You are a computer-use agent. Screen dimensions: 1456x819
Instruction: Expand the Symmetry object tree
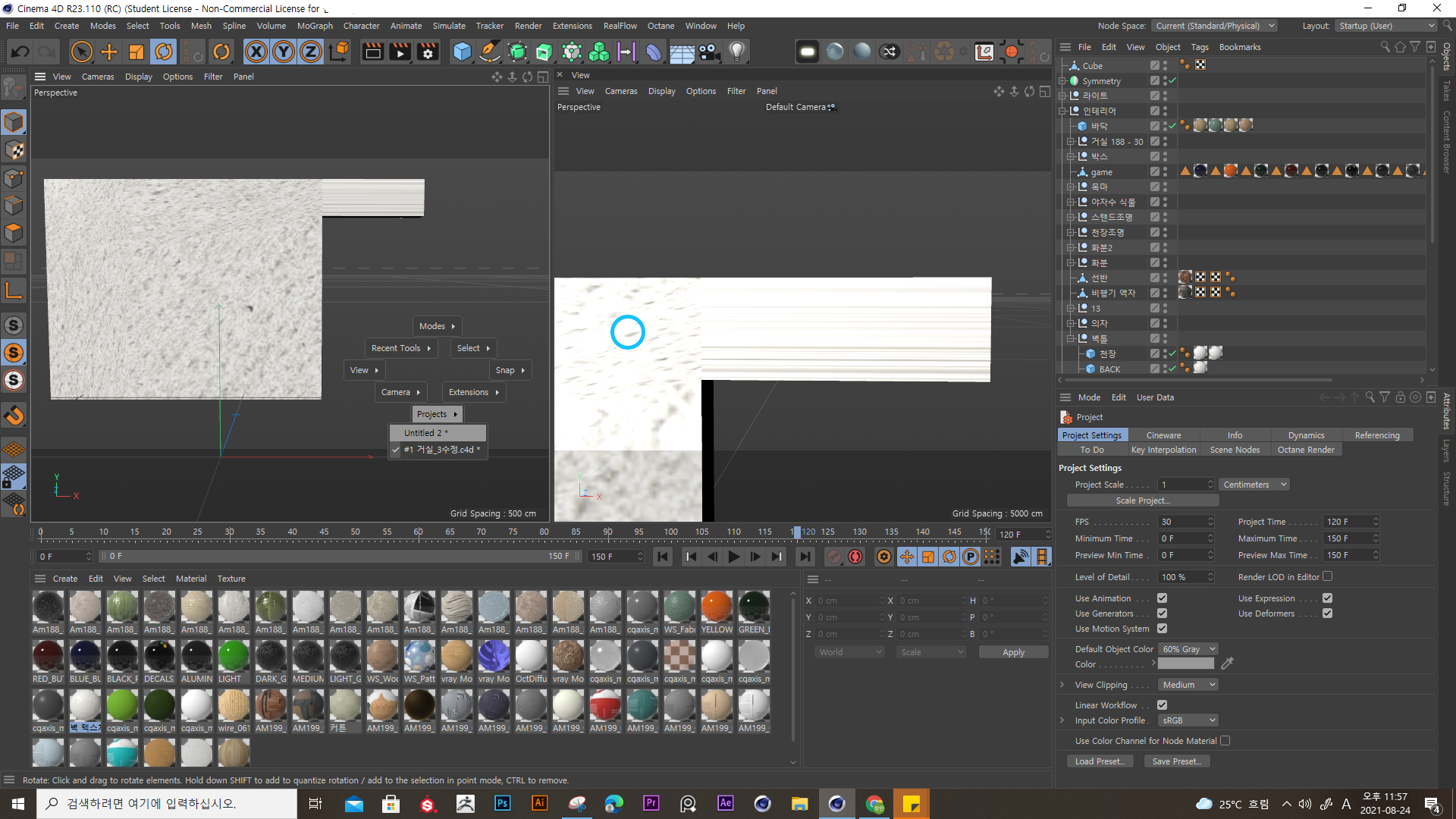coord(1062,81)
